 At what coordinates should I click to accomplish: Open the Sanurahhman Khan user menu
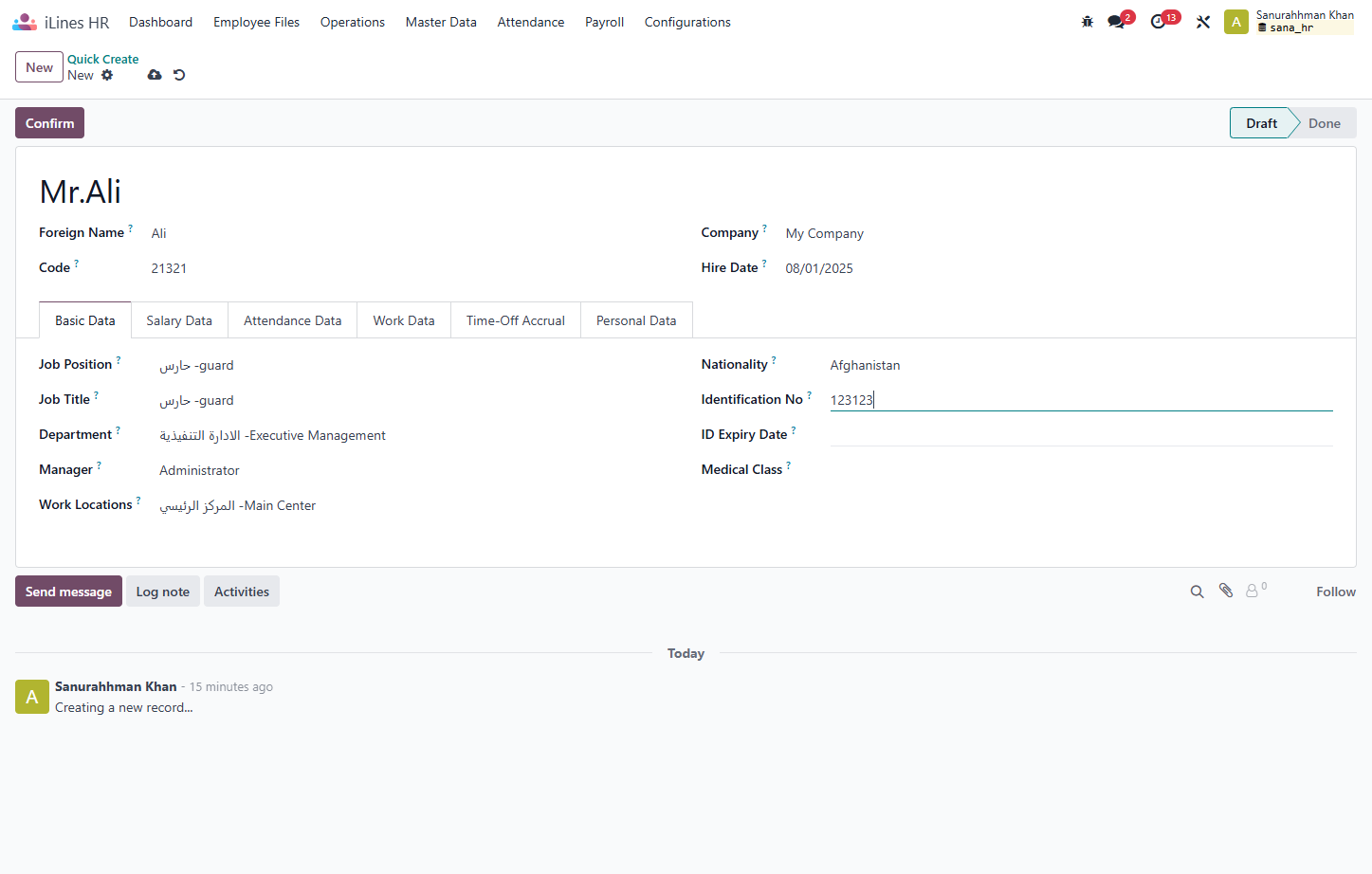point(1290,22)
